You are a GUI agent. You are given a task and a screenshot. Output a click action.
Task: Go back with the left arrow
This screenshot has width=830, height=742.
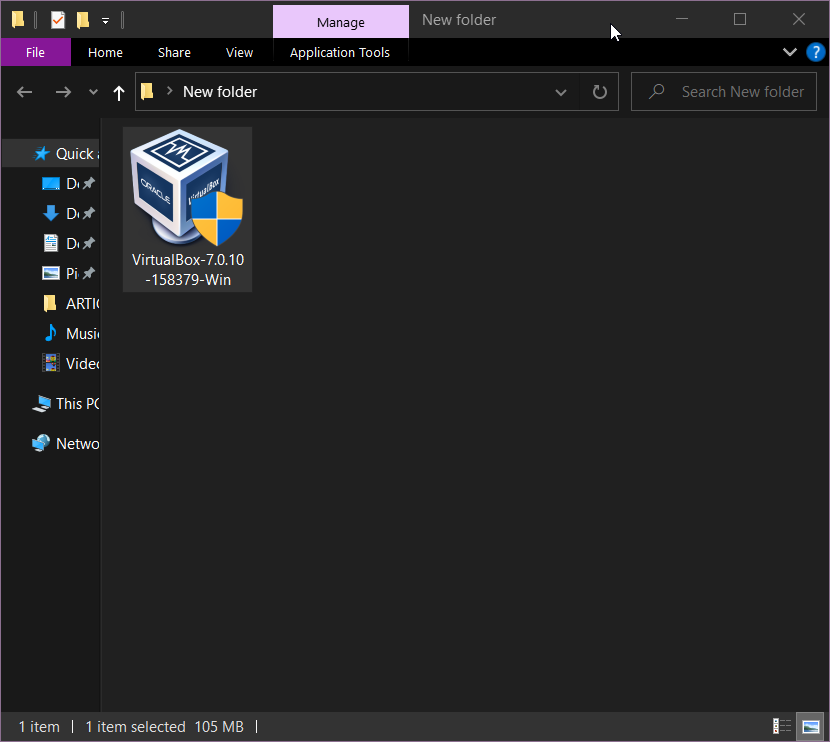coord(24,92)
